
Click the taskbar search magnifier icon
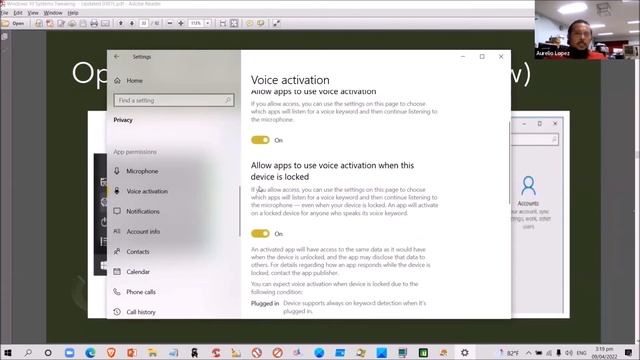coord(28,353)
